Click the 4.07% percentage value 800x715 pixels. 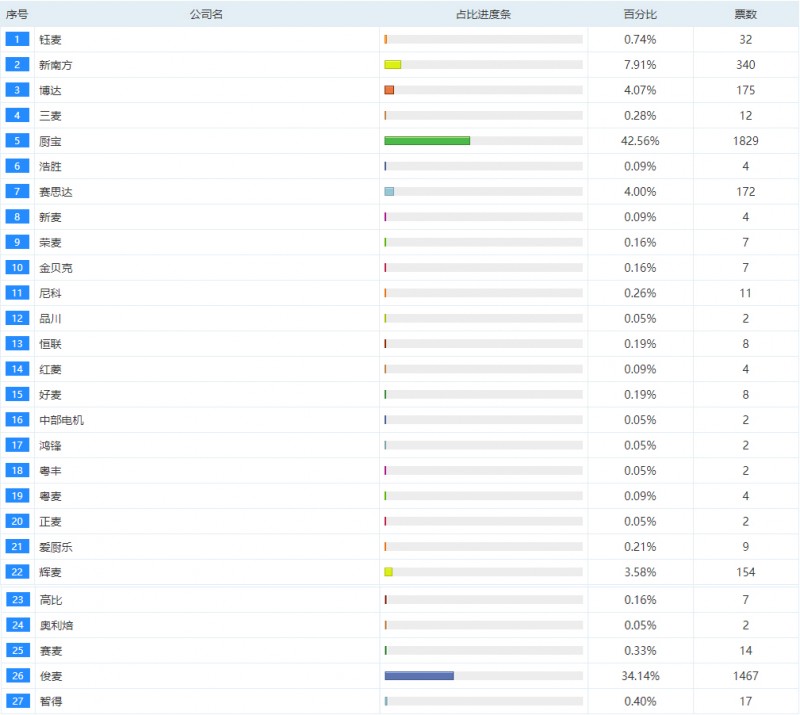tap(640, 90)
